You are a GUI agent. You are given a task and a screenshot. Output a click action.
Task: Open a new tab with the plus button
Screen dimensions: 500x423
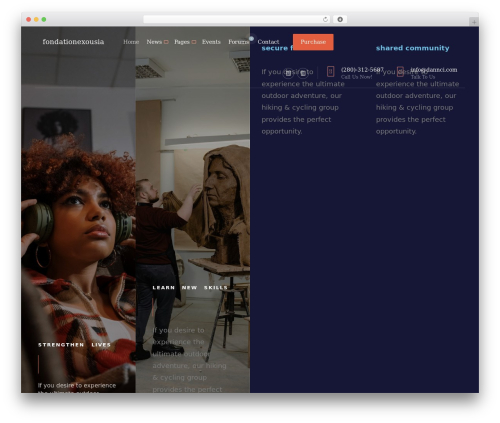coord(474,22)
